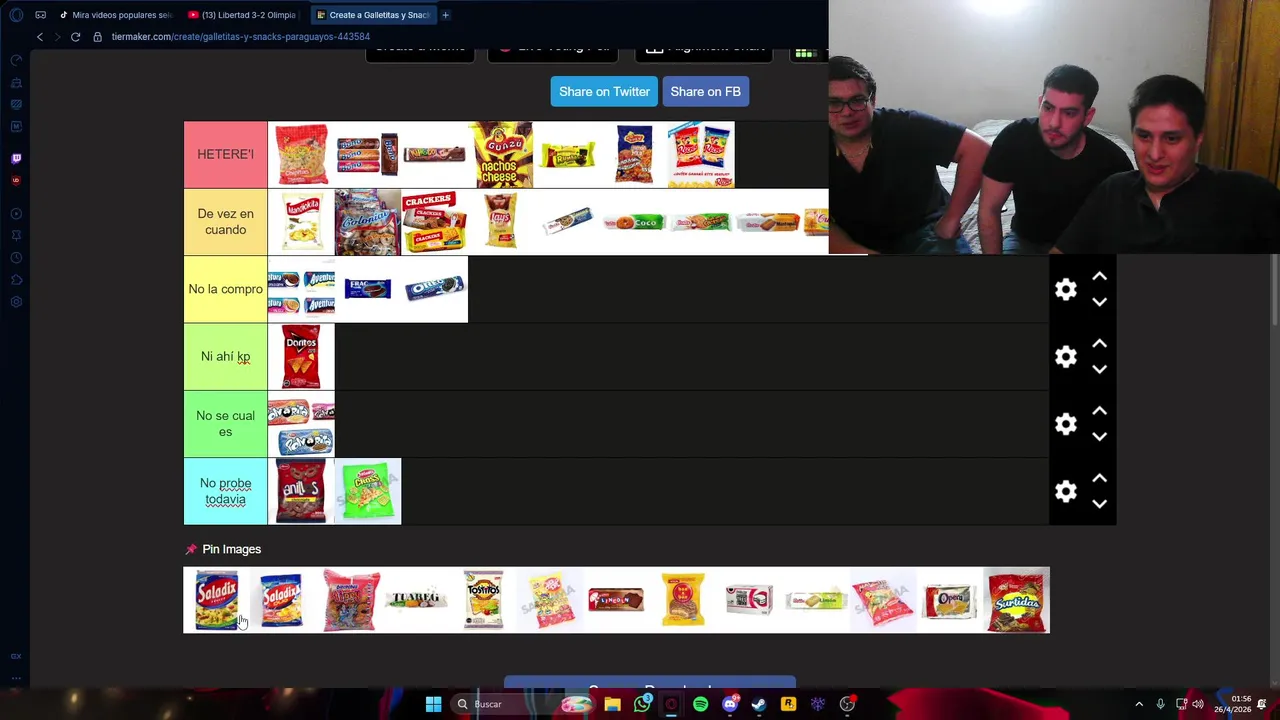This screenshot has height=720, width=1280.
Task: Open File Explorer from taskbar
Action: click(x=612, y=704)
